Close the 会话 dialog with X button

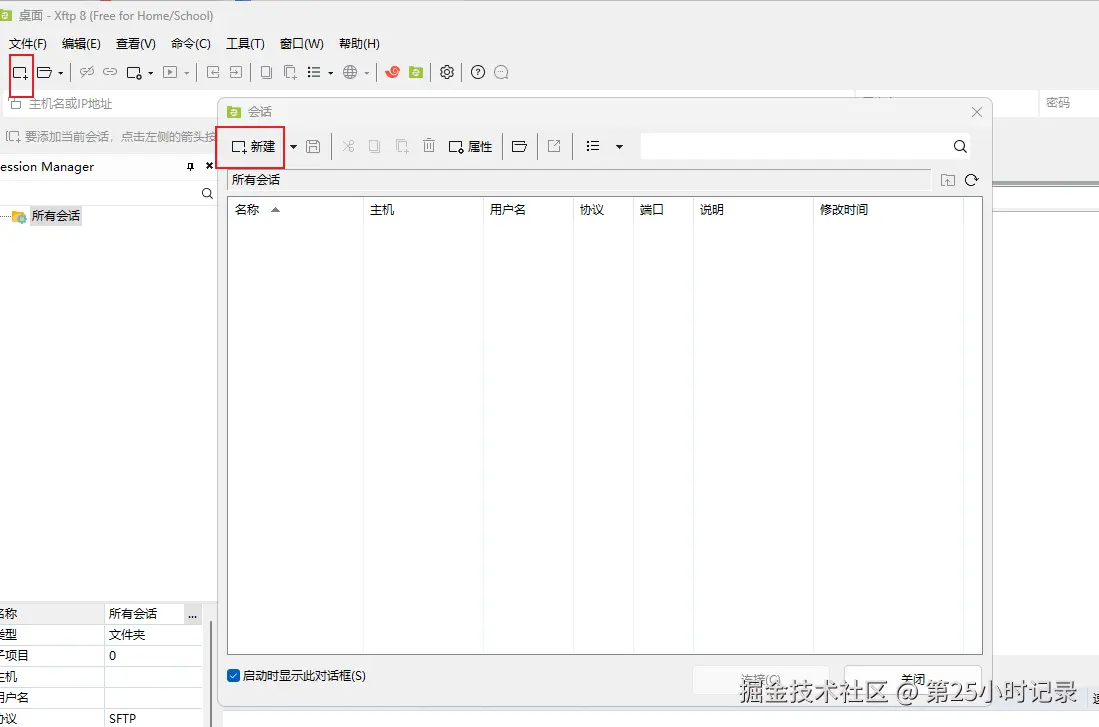tap(977, 112)
